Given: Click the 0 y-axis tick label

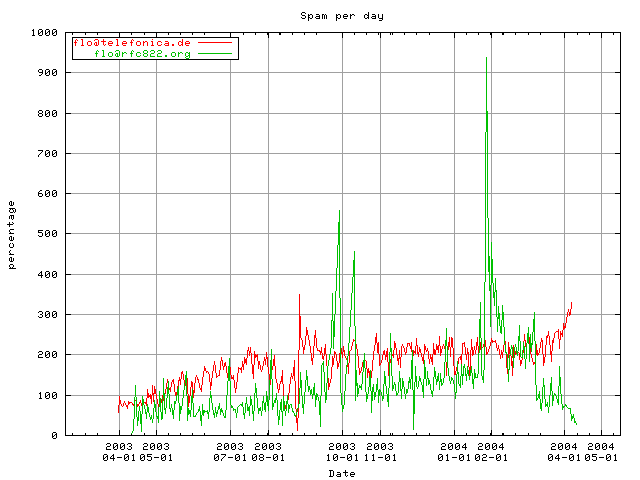Looking at the screenshot, I should pyautogui.click(x=55, y=436).
